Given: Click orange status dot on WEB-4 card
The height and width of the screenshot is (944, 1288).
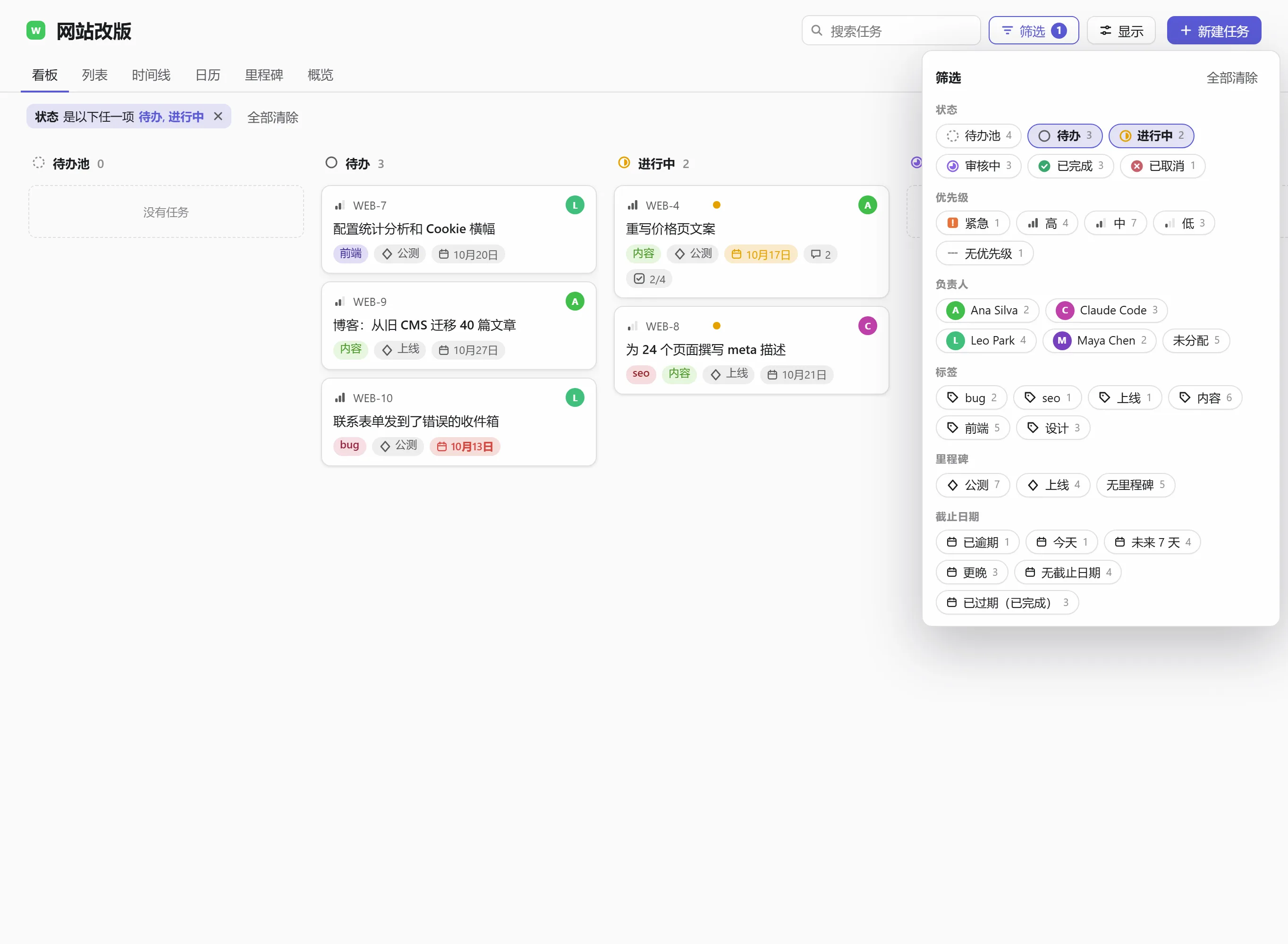Looking at the screenshot, I should click(x=716, y=205).
